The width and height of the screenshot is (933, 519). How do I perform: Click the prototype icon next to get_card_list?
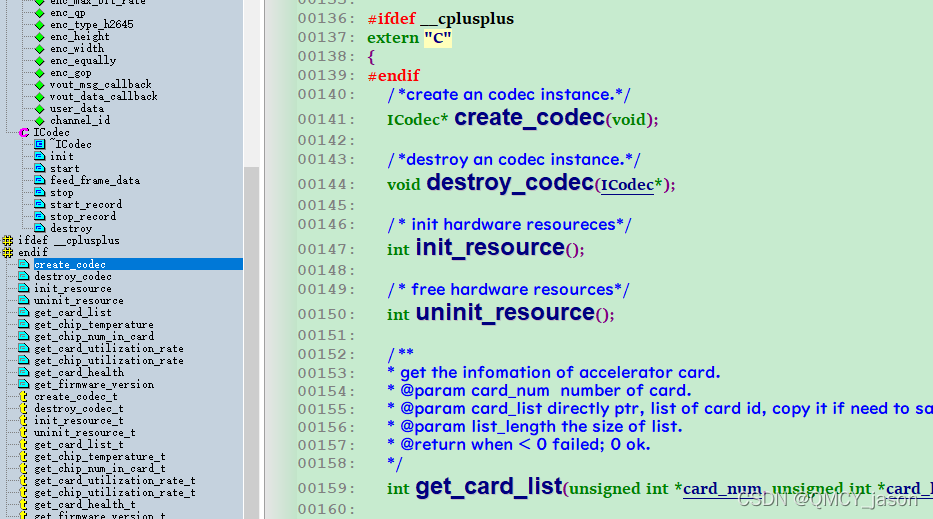(24, 312)
